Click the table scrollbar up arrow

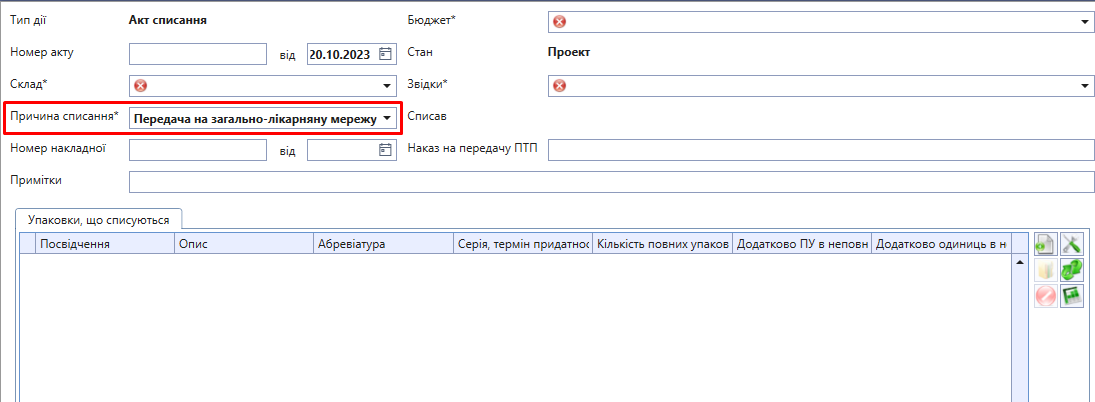point(1019,262)
